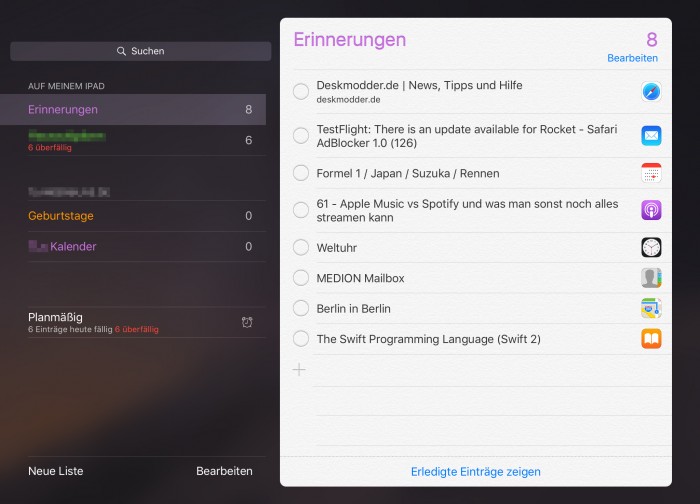This screenshot has height=504, width=700.
Task: Click 'The Swift Programming Language (Swift 2)' text
Action: coord(429,339)
